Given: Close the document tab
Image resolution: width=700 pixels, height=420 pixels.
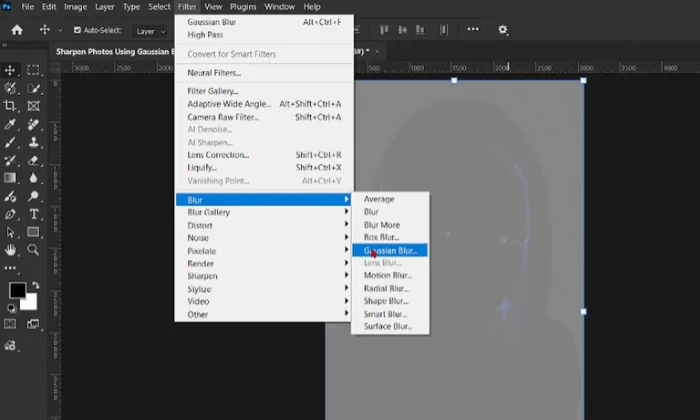Looking at the screenshot, I should click(377, 52).
